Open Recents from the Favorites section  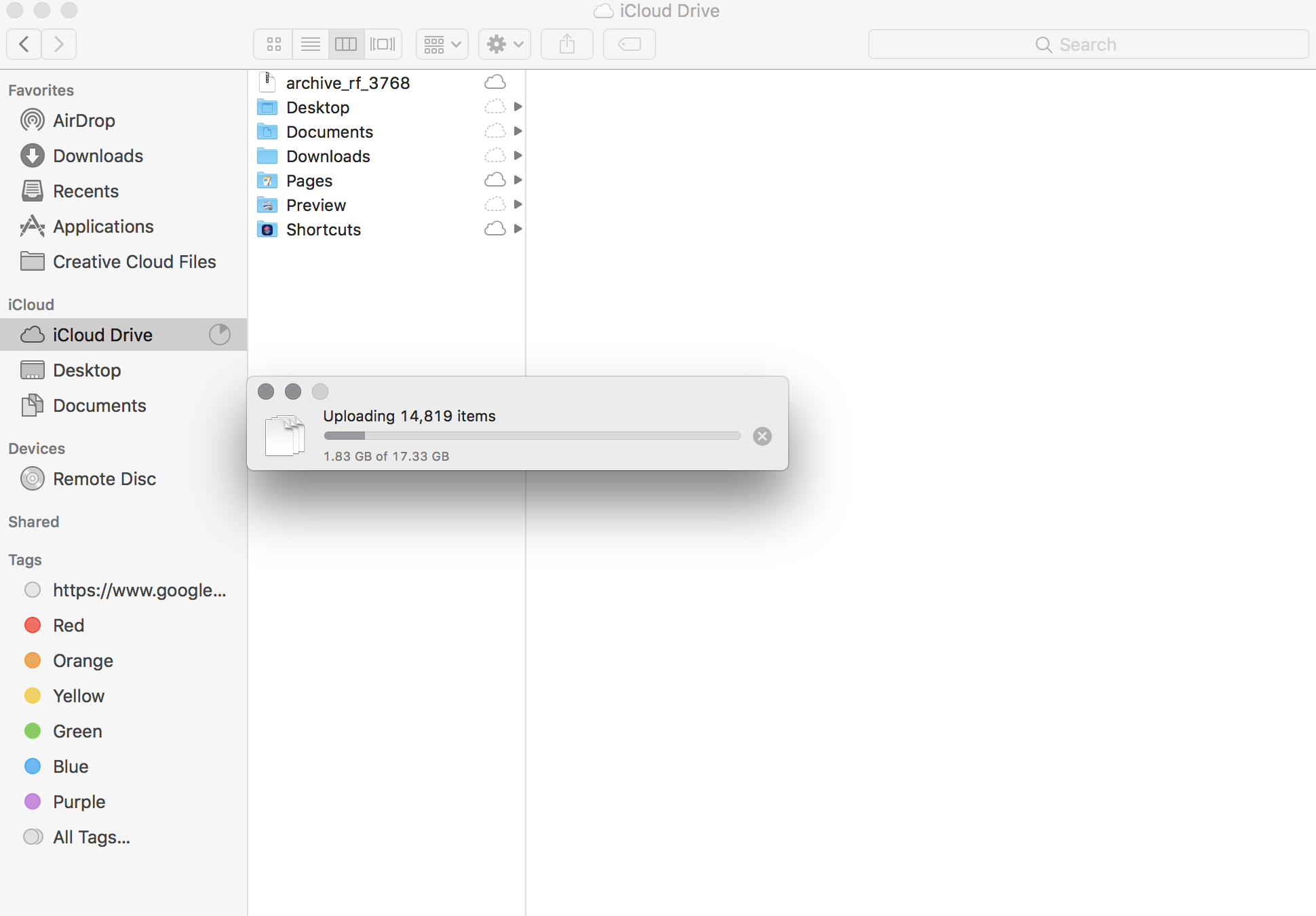coord(87,191)
